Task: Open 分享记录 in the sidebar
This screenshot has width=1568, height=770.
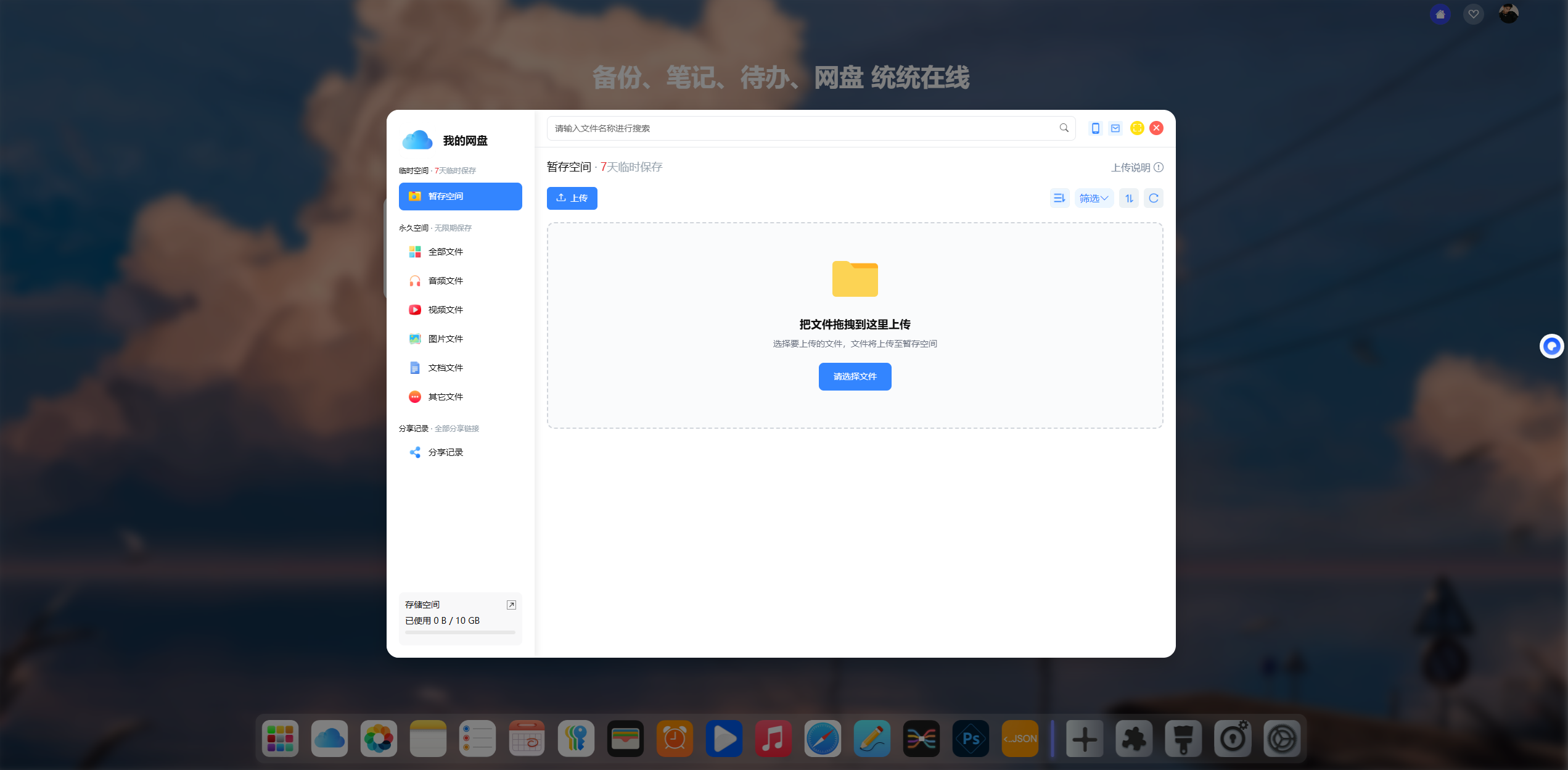Action: pos(445,452)
